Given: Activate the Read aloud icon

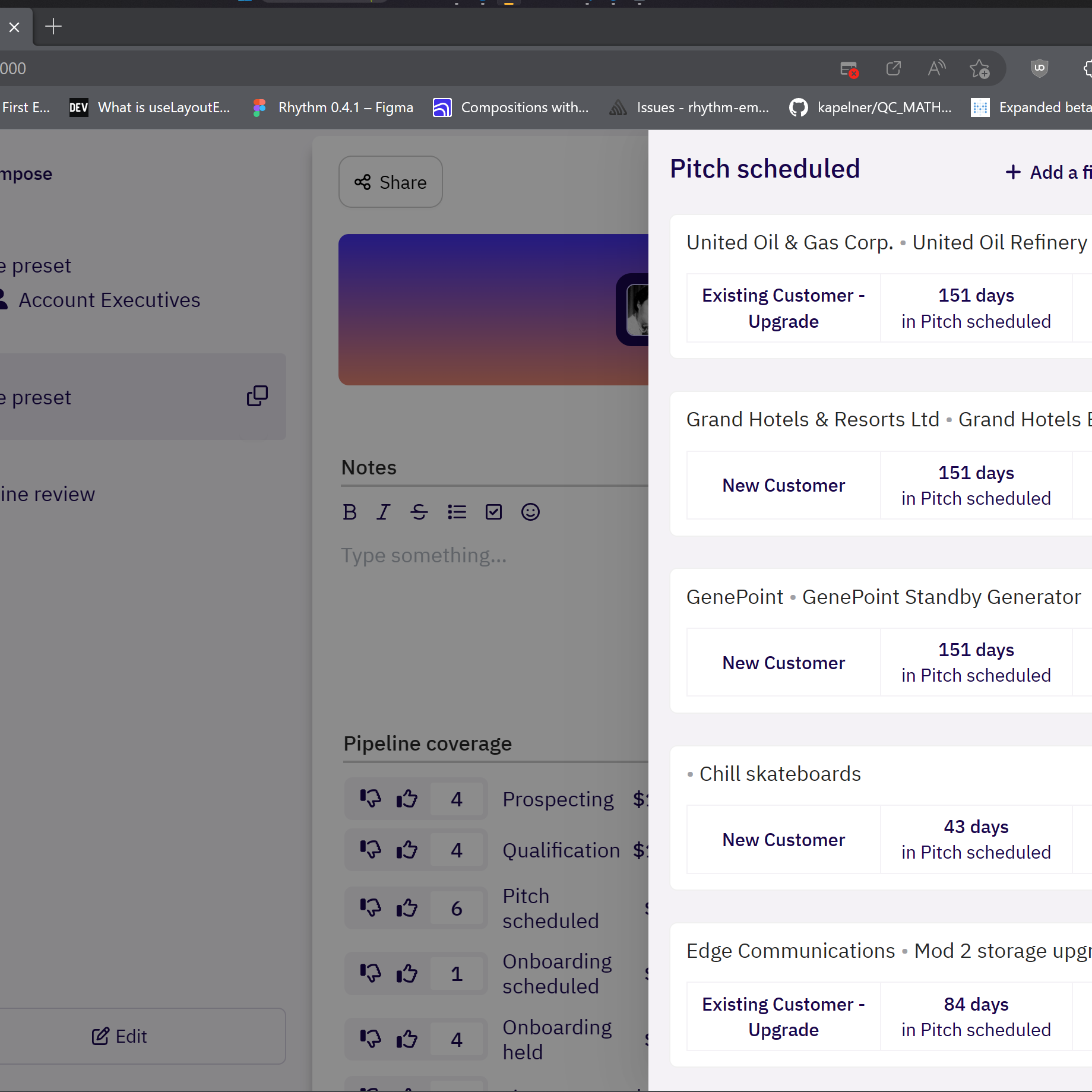Looking at the screenshot, I should pyautogui.click(x=937, y=69).
